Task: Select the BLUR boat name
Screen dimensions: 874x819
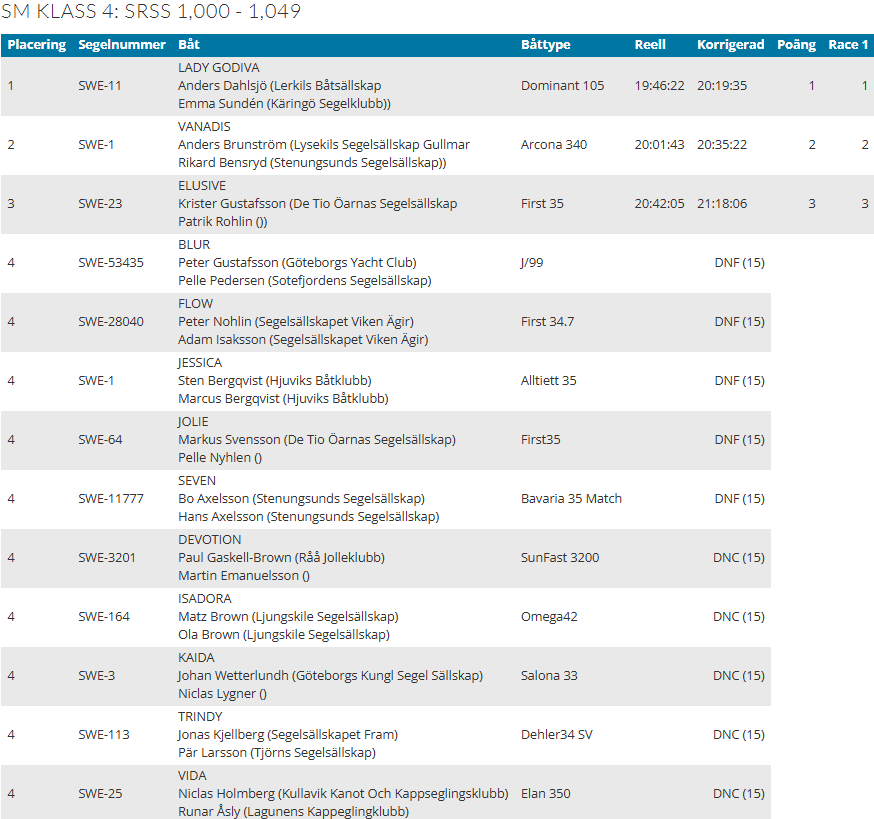Action: pyautogui.click(x=194, y=245)
